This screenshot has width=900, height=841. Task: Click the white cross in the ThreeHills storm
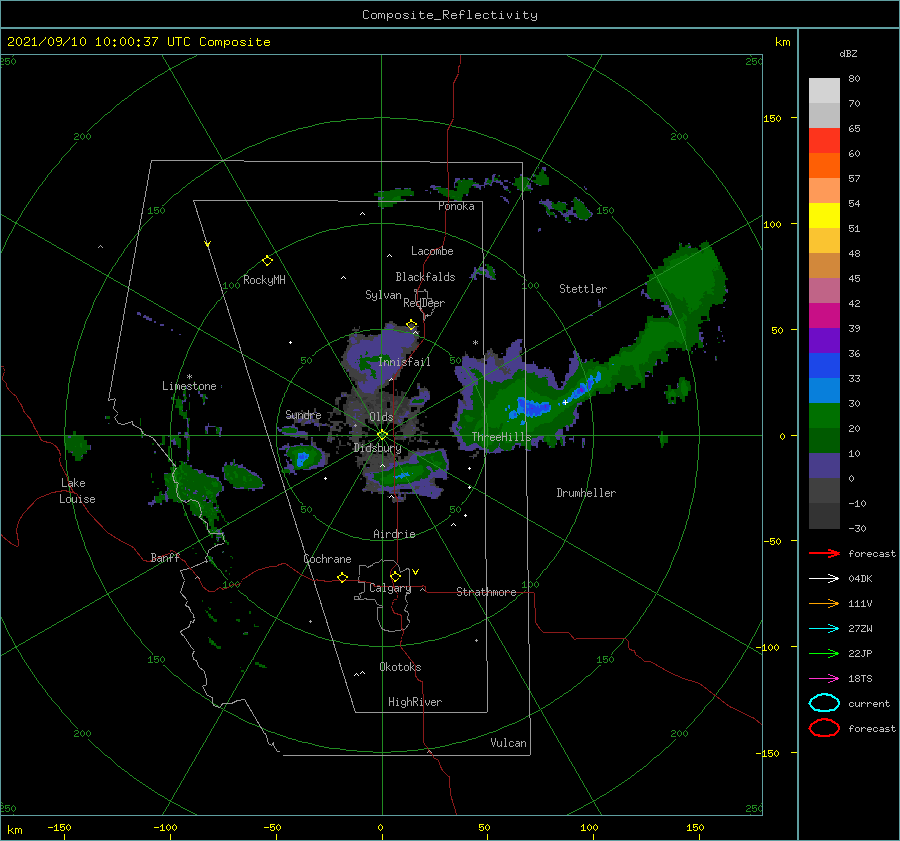pos(565,402)
